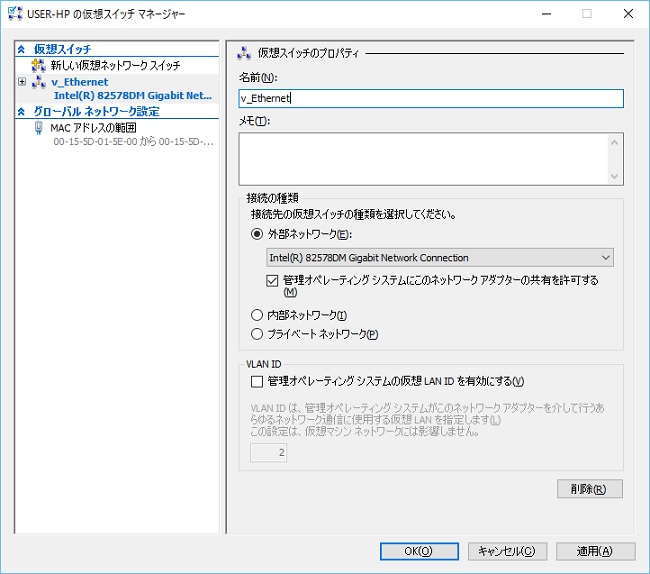Click the Virtual Switch Manager title bar icon
Image resolution: width=650 pixels, height=574 pixels.
(15, 13)
